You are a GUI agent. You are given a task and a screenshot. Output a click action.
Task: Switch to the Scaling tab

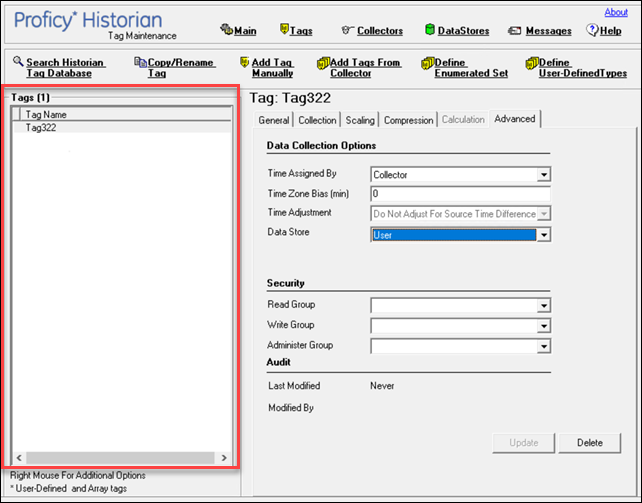pyautogui.click(x=360, y=120)
